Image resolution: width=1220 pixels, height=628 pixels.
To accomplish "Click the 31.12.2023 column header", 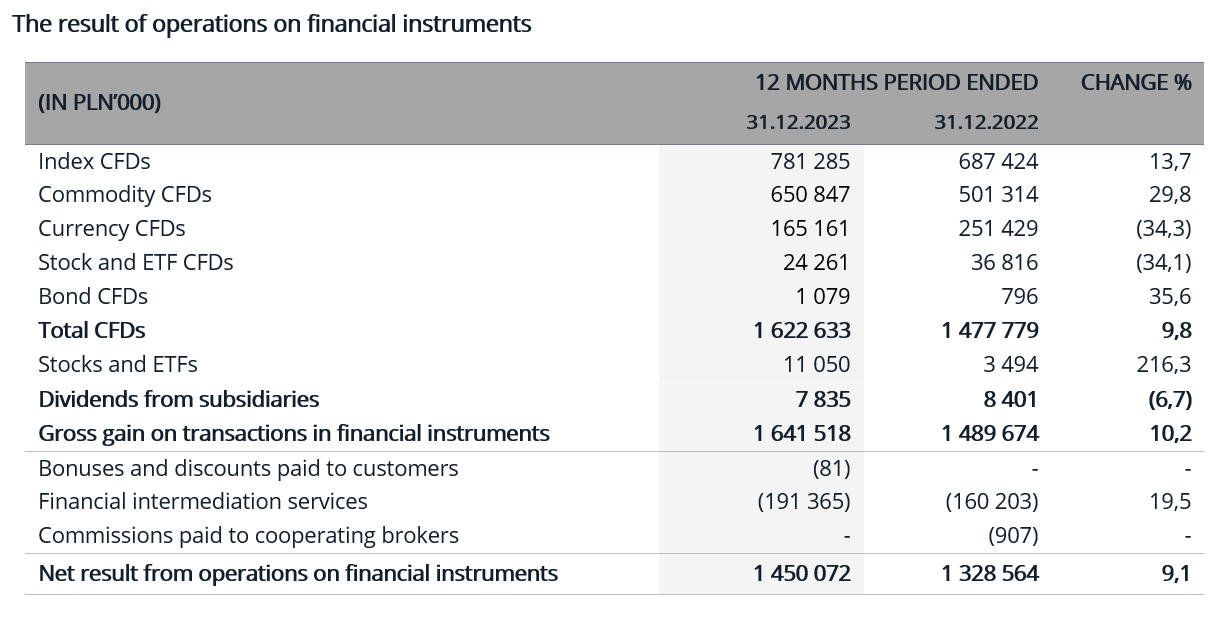I will [x=797, y=123].
